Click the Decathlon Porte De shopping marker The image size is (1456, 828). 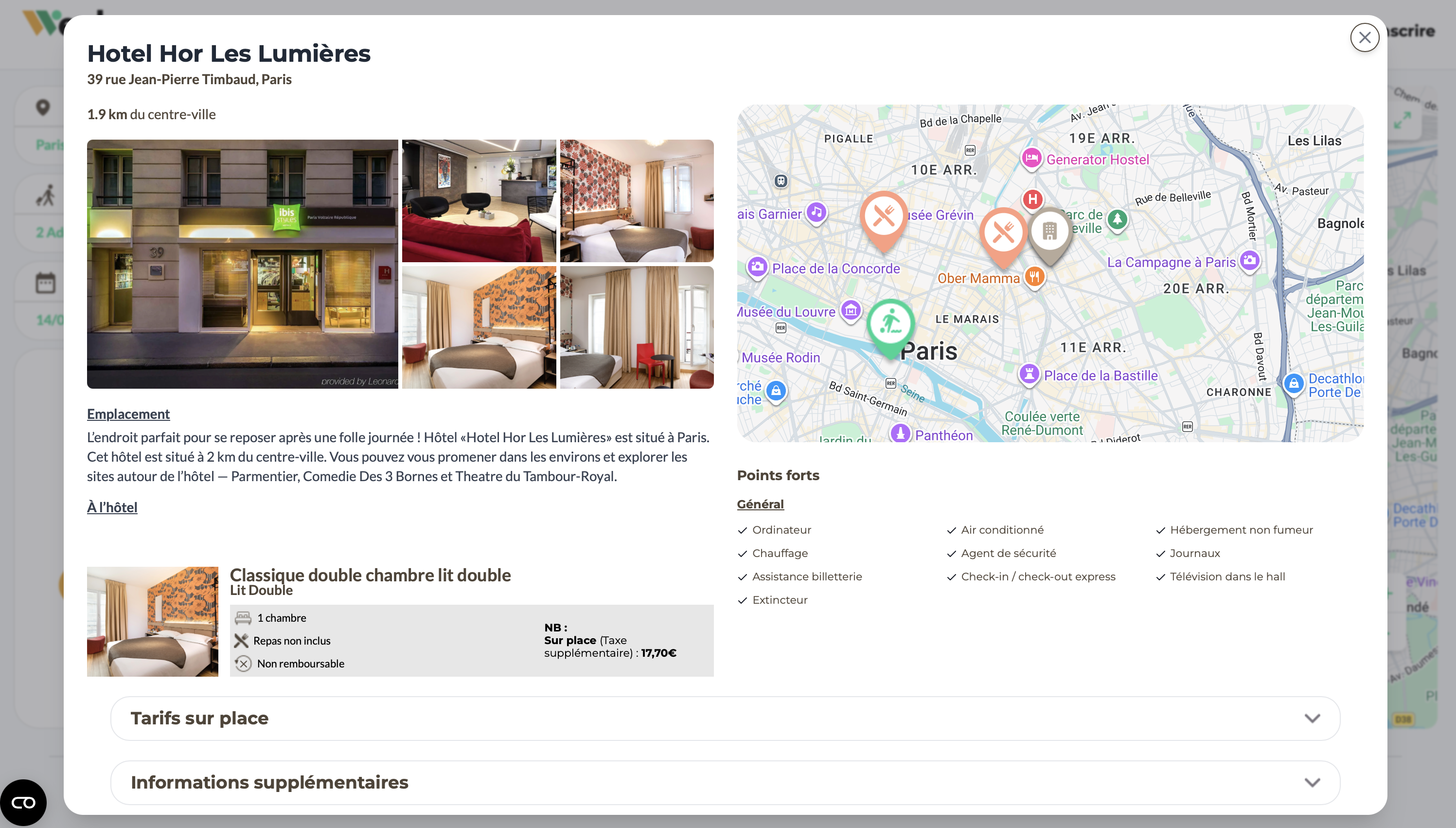(1294, 384)
